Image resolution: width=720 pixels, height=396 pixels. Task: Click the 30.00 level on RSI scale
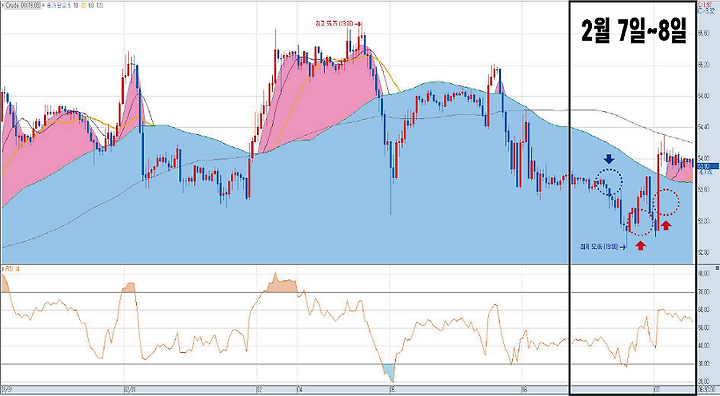point(703,364)
